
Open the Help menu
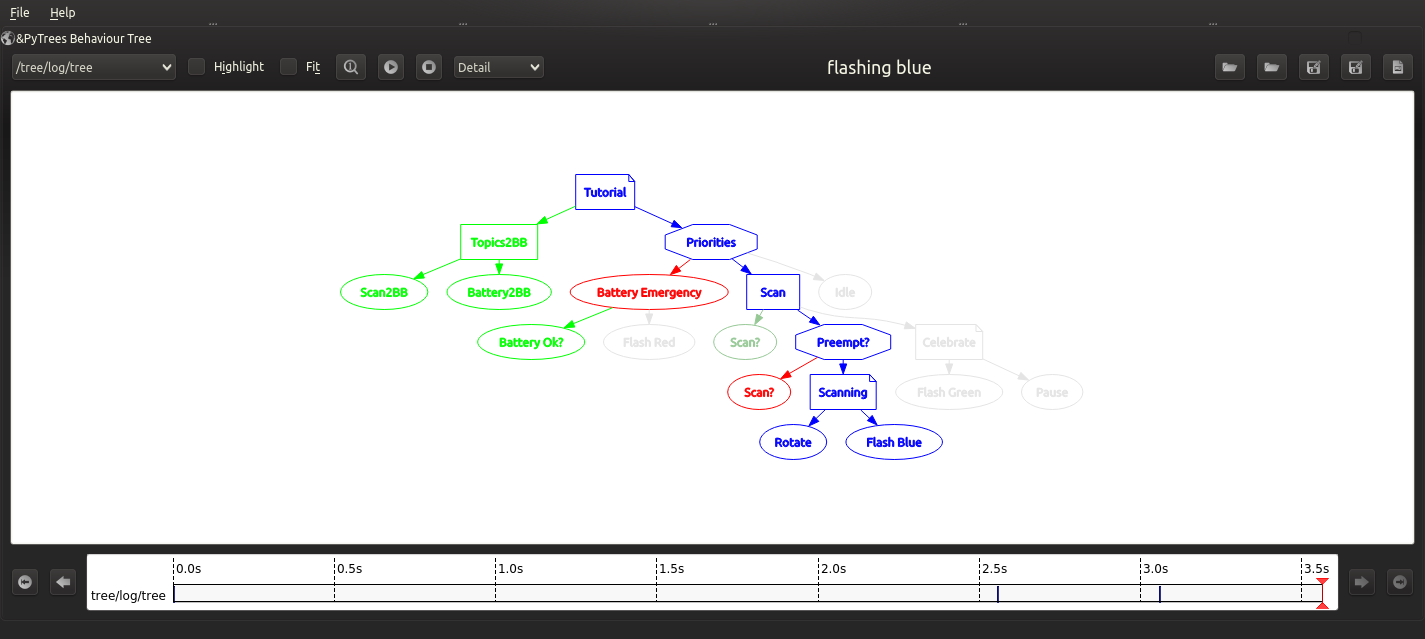coord(62,13)
